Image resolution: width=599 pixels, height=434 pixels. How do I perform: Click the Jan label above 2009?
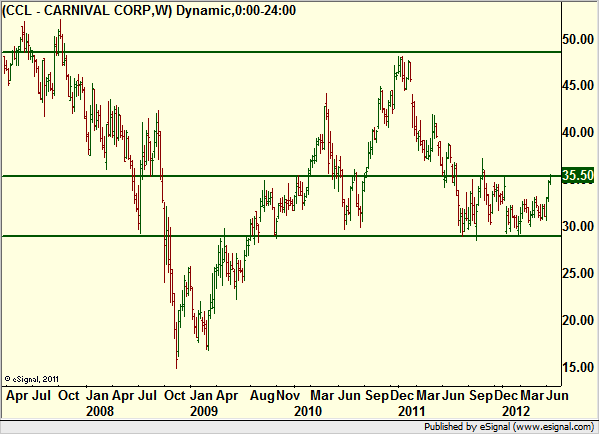(x=201, y=395)
